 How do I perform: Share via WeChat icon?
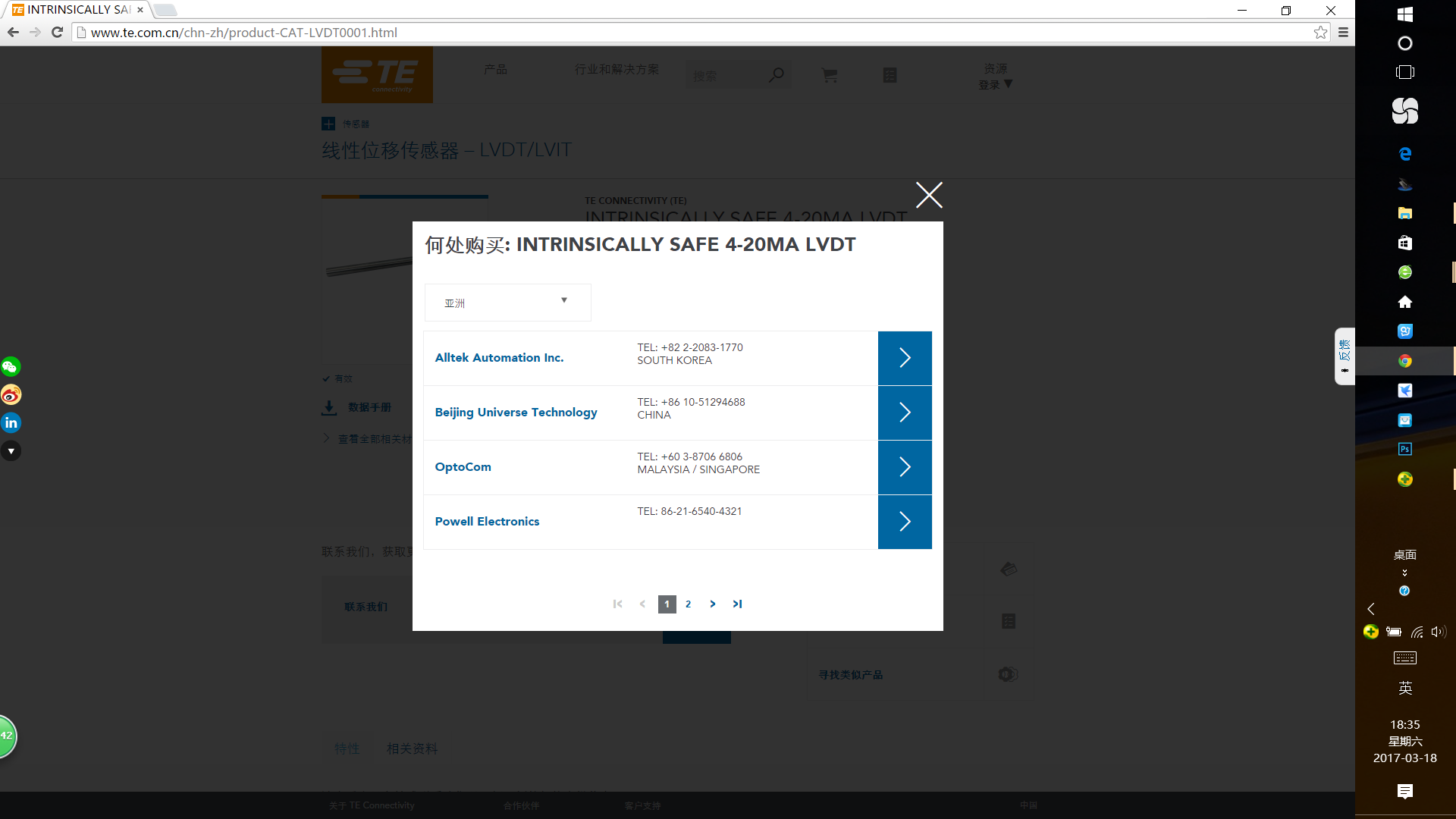(x=11, y=367)
